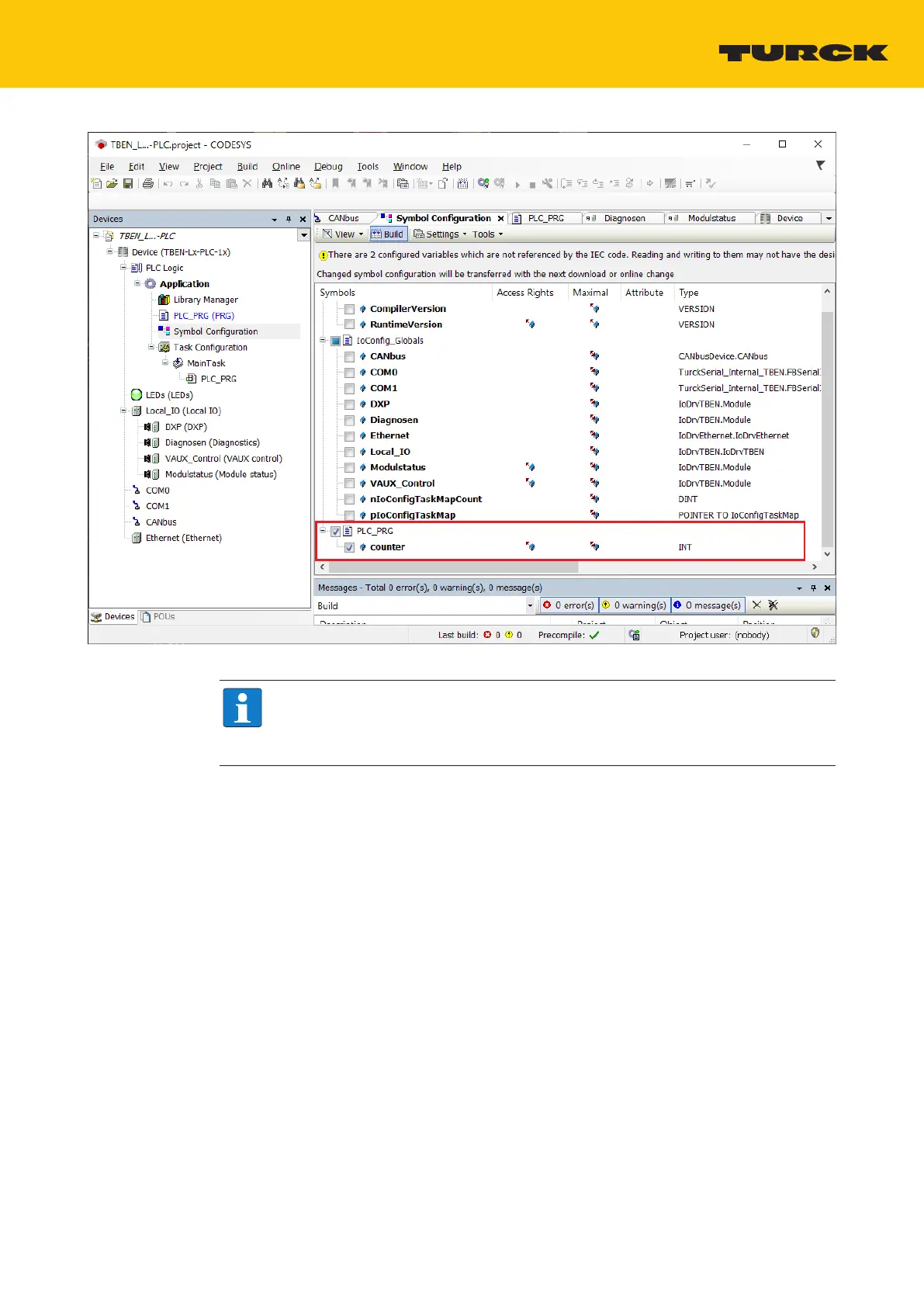Click the Redo arrow icon

184,184
